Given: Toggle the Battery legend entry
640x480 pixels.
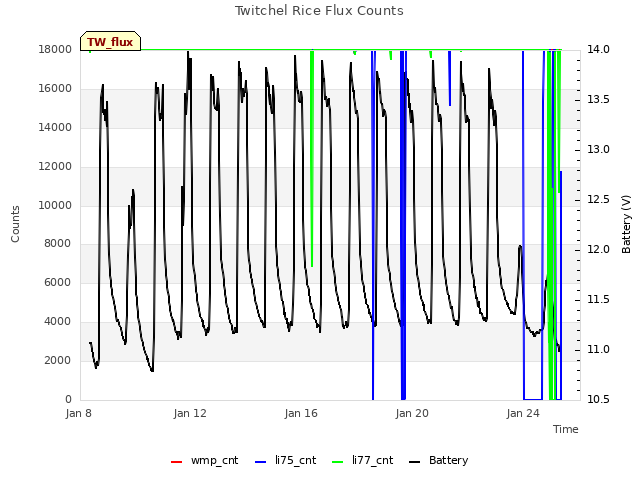Looking at the screenshot, I should click(x=439, y=461).
